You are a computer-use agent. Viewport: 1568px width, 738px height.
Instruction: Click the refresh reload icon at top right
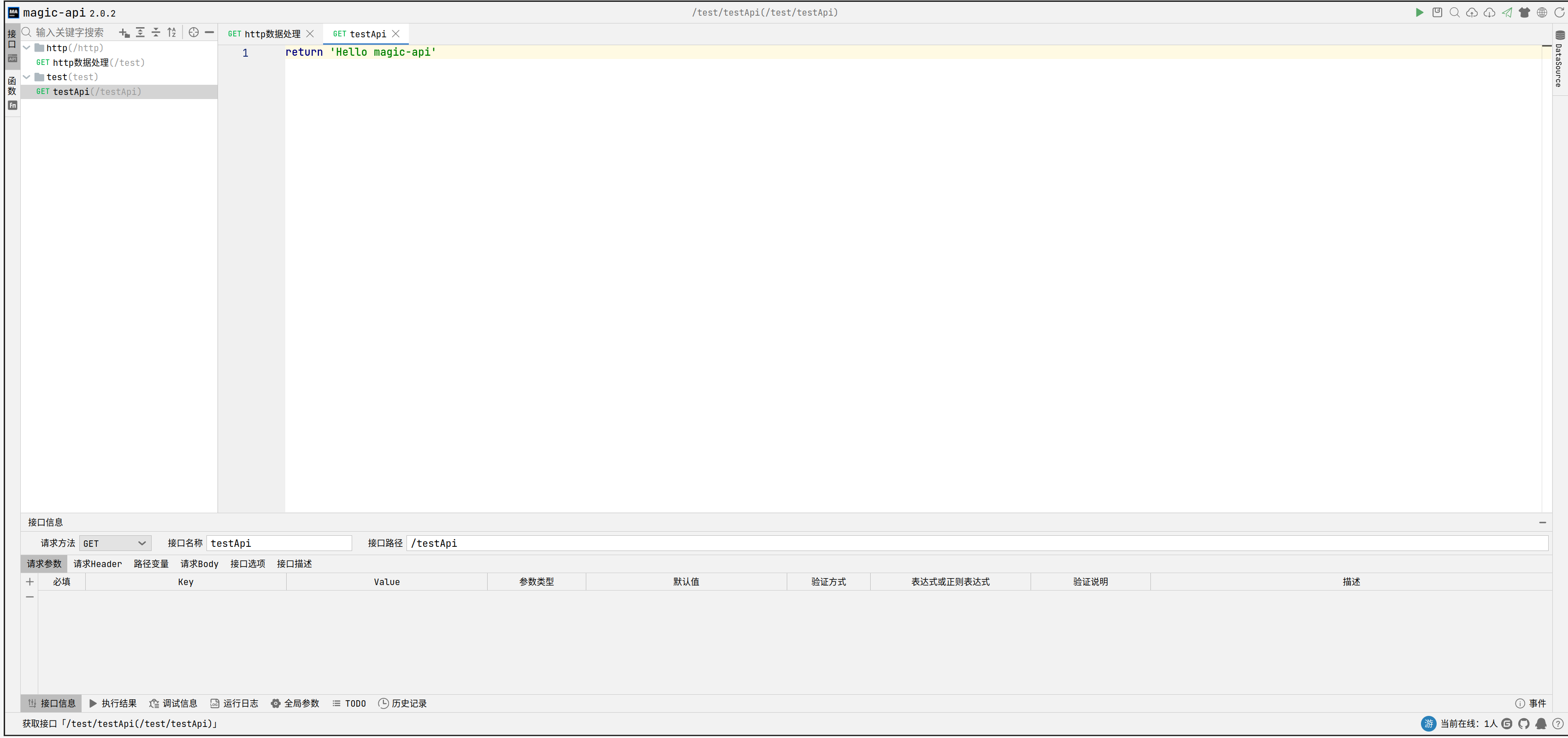[x=1560, y=12]
